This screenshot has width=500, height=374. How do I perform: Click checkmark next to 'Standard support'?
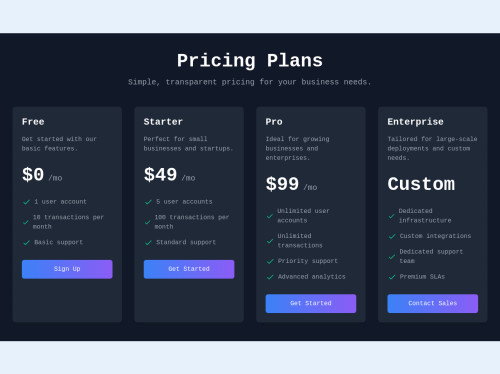148,243
